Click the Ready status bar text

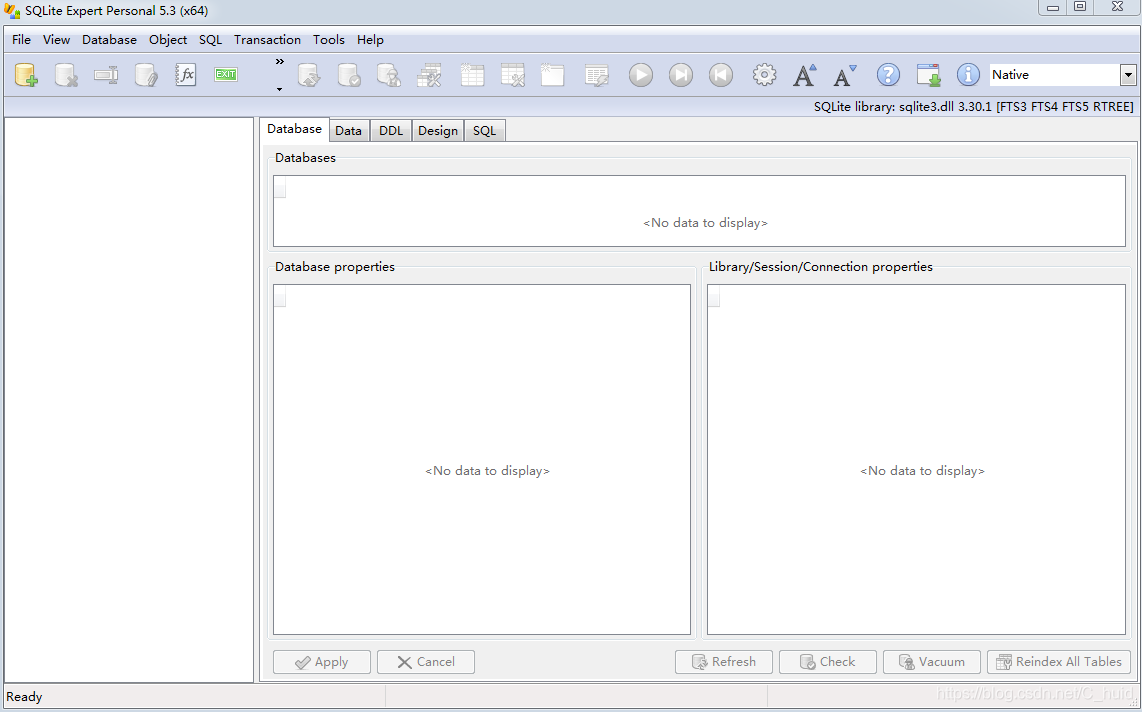pos(24,697)
